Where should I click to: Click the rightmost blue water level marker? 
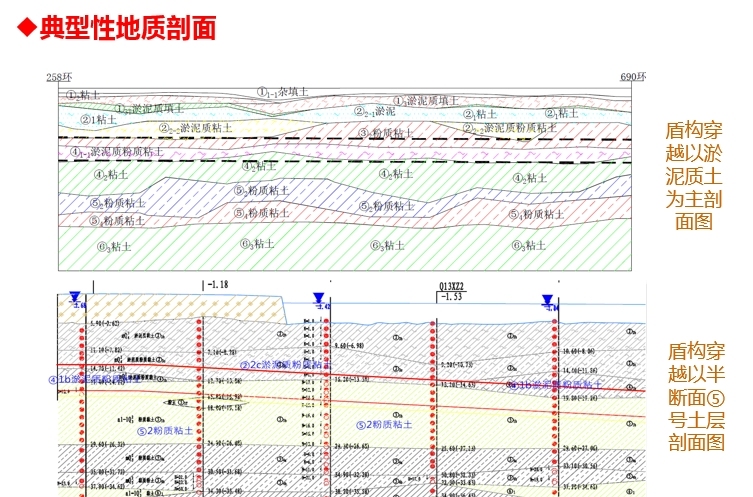click(x=547, y=300)
